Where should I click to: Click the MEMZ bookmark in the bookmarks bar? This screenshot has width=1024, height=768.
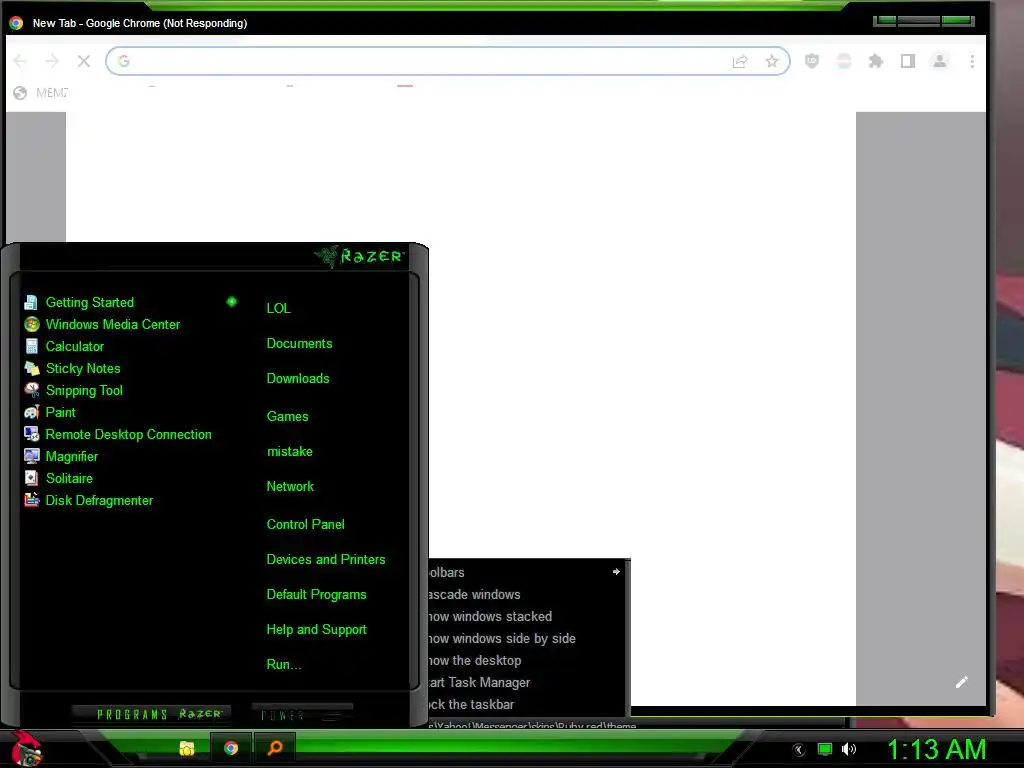[40, 93]
